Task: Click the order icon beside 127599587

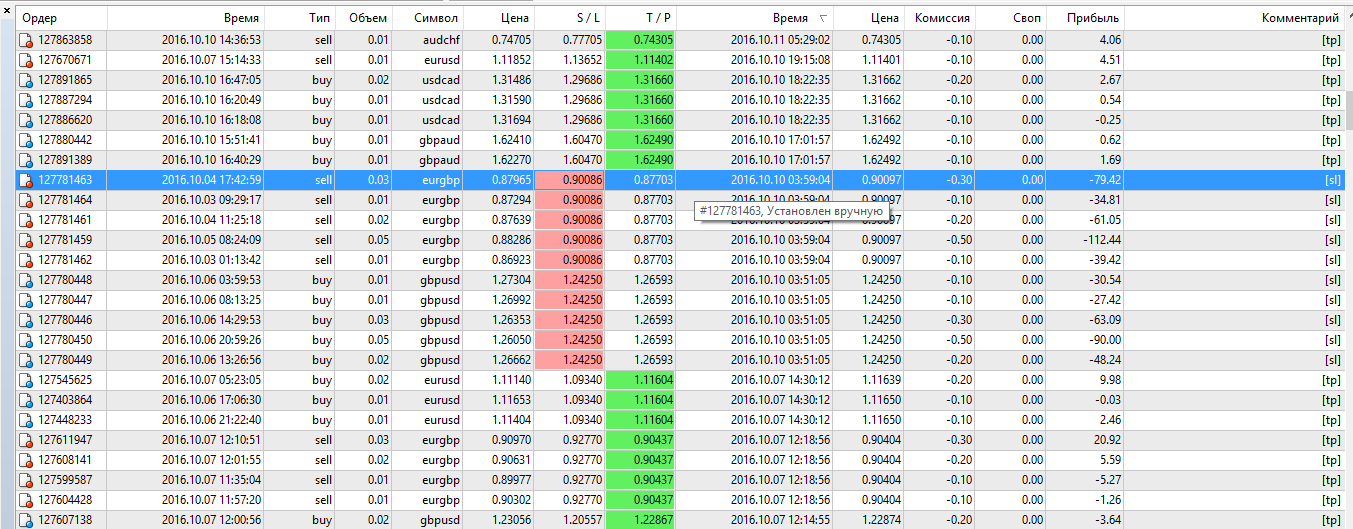Action: 27,480
